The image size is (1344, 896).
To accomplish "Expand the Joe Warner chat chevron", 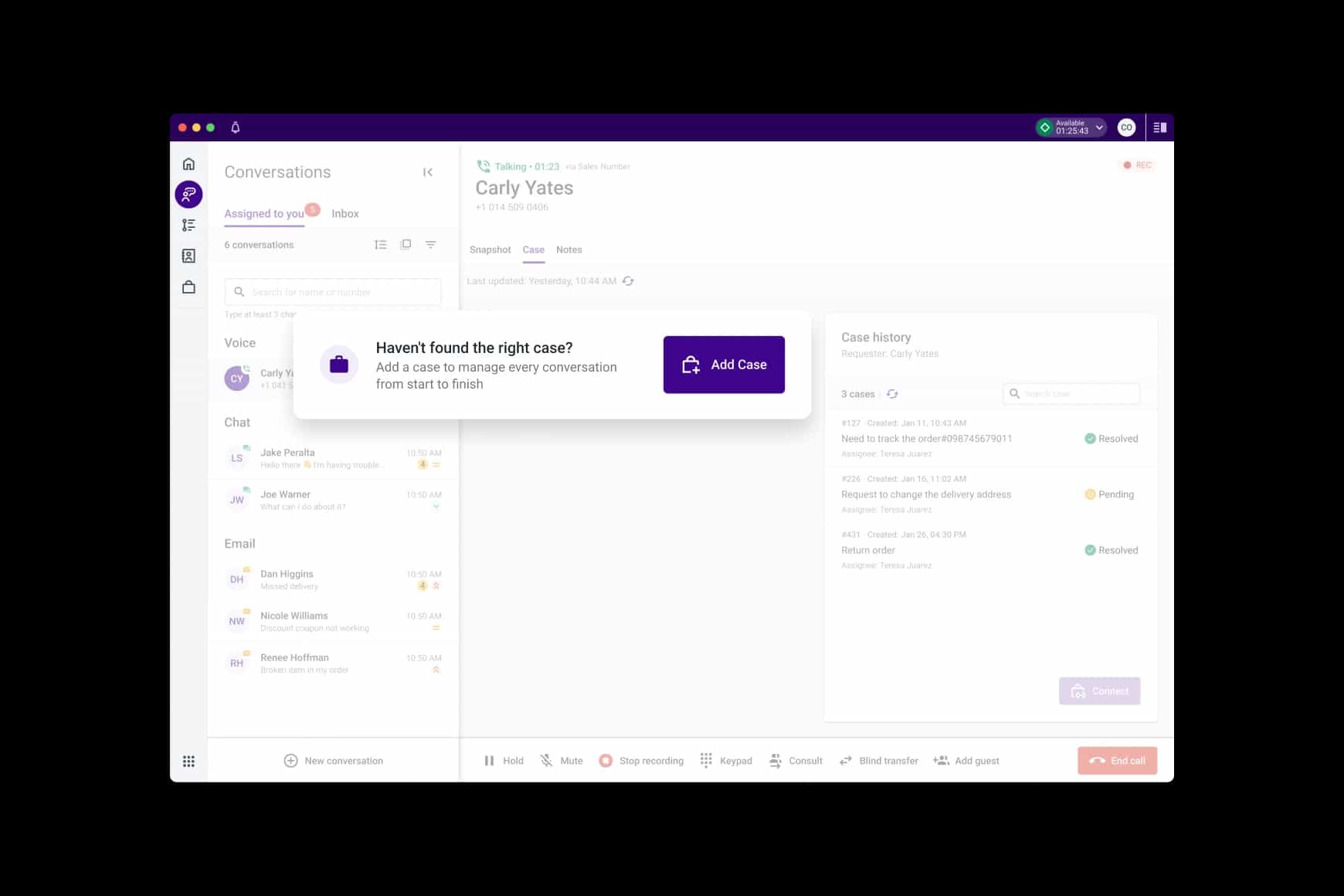I will pos(436,507).
